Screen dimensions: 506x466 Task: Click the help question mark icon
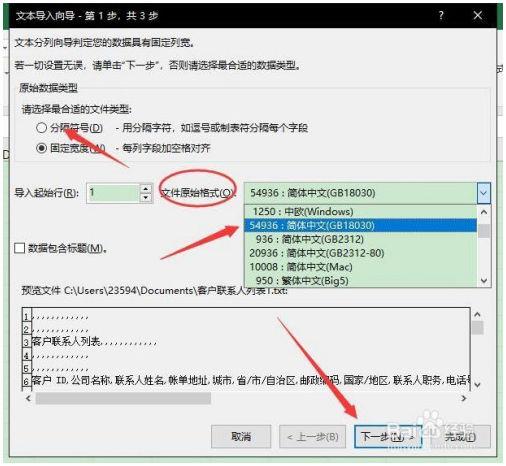[x=441, y=15]
